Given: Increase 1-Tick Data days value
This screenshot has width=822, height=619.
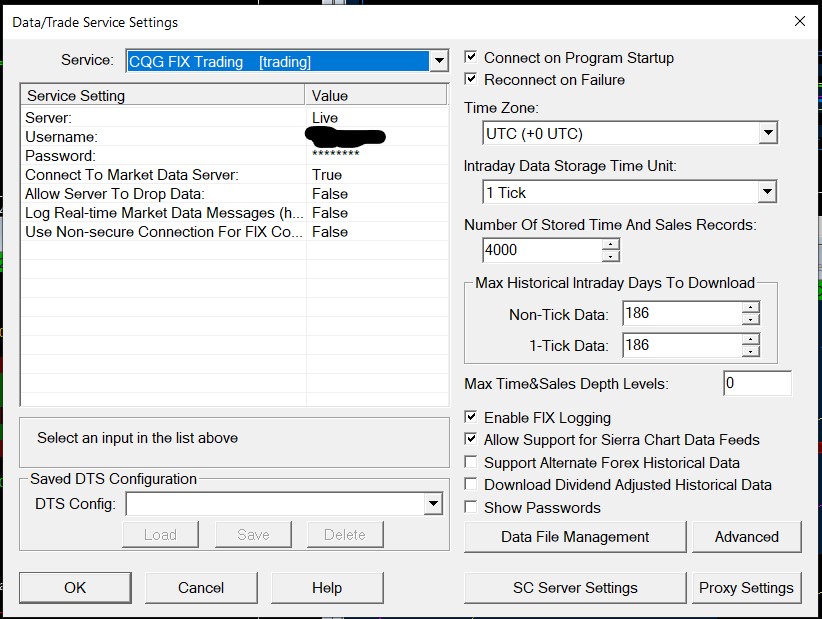Looking at the screenshot, I should (x=751, y=340).
